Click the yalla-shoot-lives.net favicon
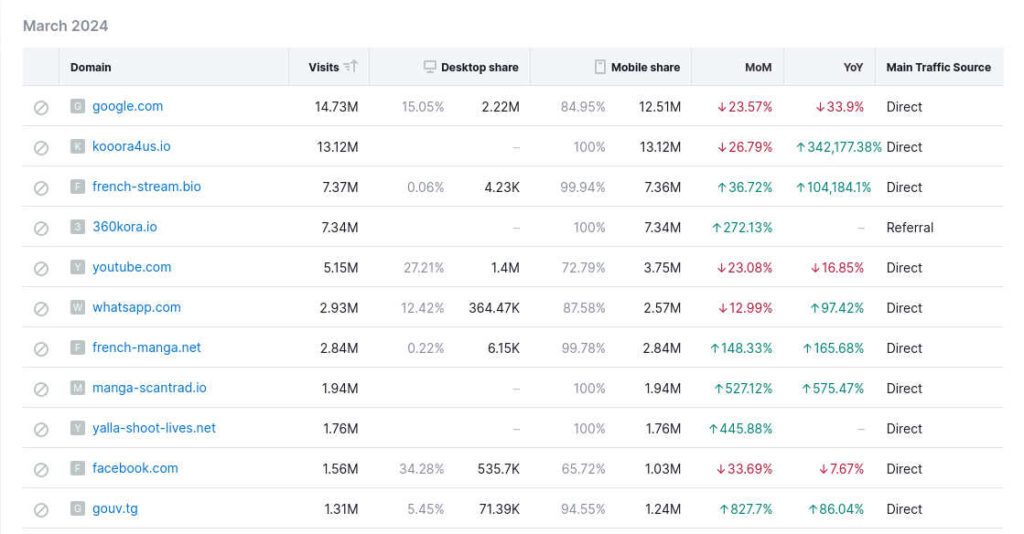 coord(78,428)
